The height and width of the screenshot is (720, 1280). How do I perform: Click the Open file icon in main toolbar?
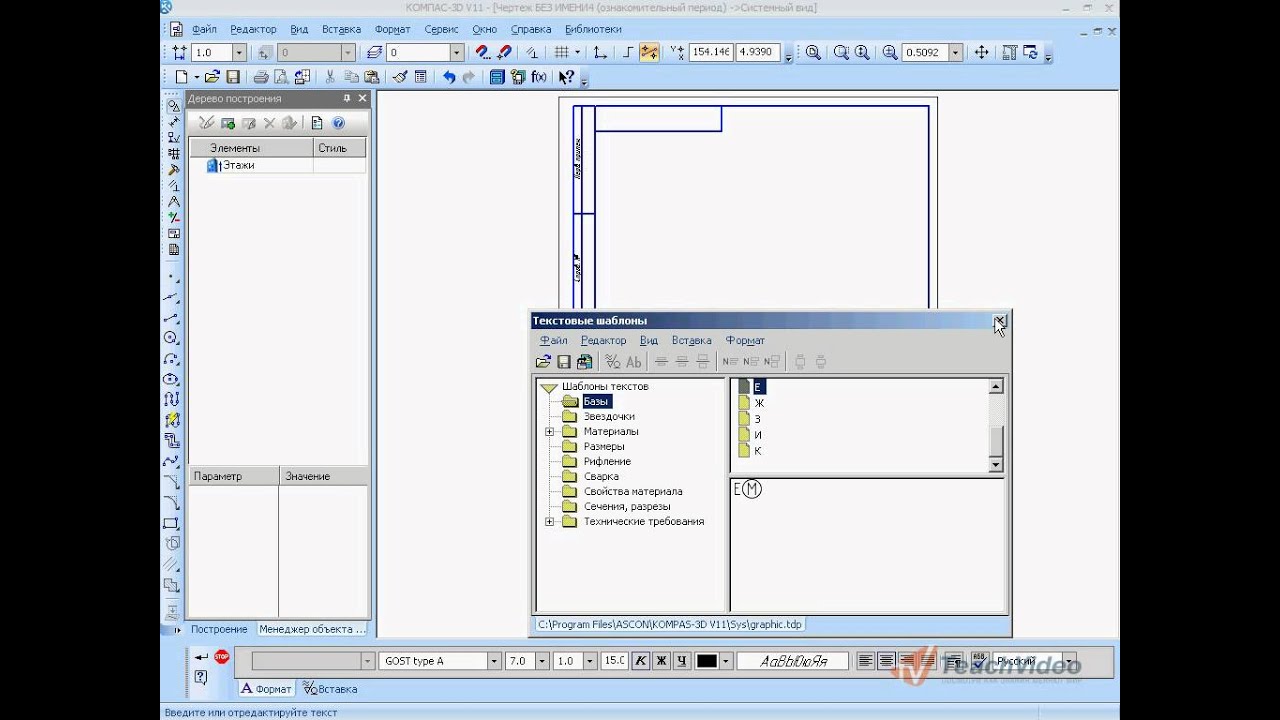(x=212, y=77)
